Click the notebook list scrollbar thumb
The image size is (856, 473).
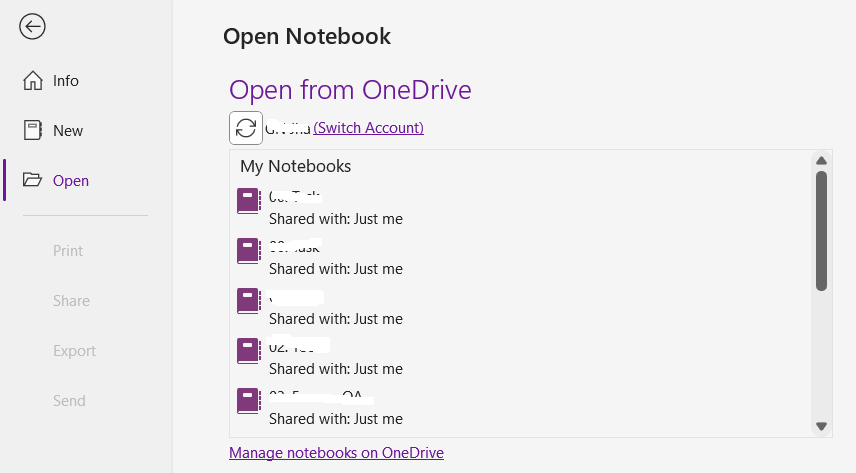821,231
